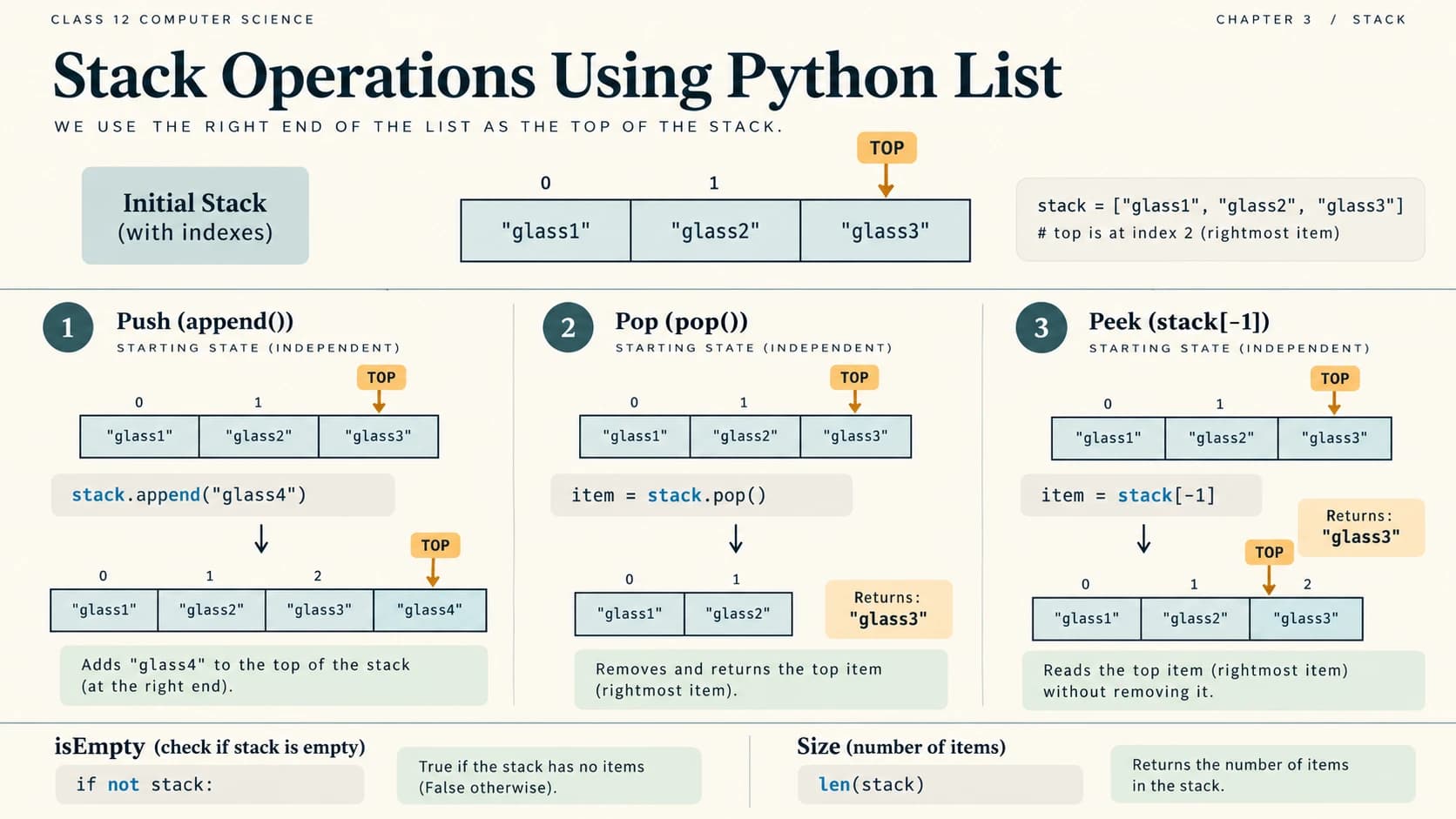The height and width of the screenshot is (819, 1456).
Task: Click the numbered circle 3 beside Peek
Action: pyautogui.click(x=1041, y=327)
